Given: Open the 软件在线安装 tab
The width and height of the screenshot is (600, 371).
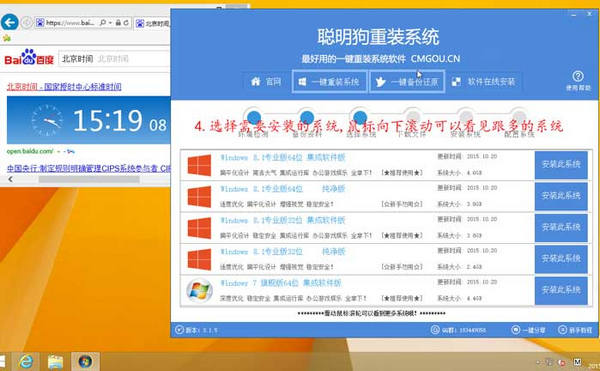Looking at the screenshot, I should 483,81.
